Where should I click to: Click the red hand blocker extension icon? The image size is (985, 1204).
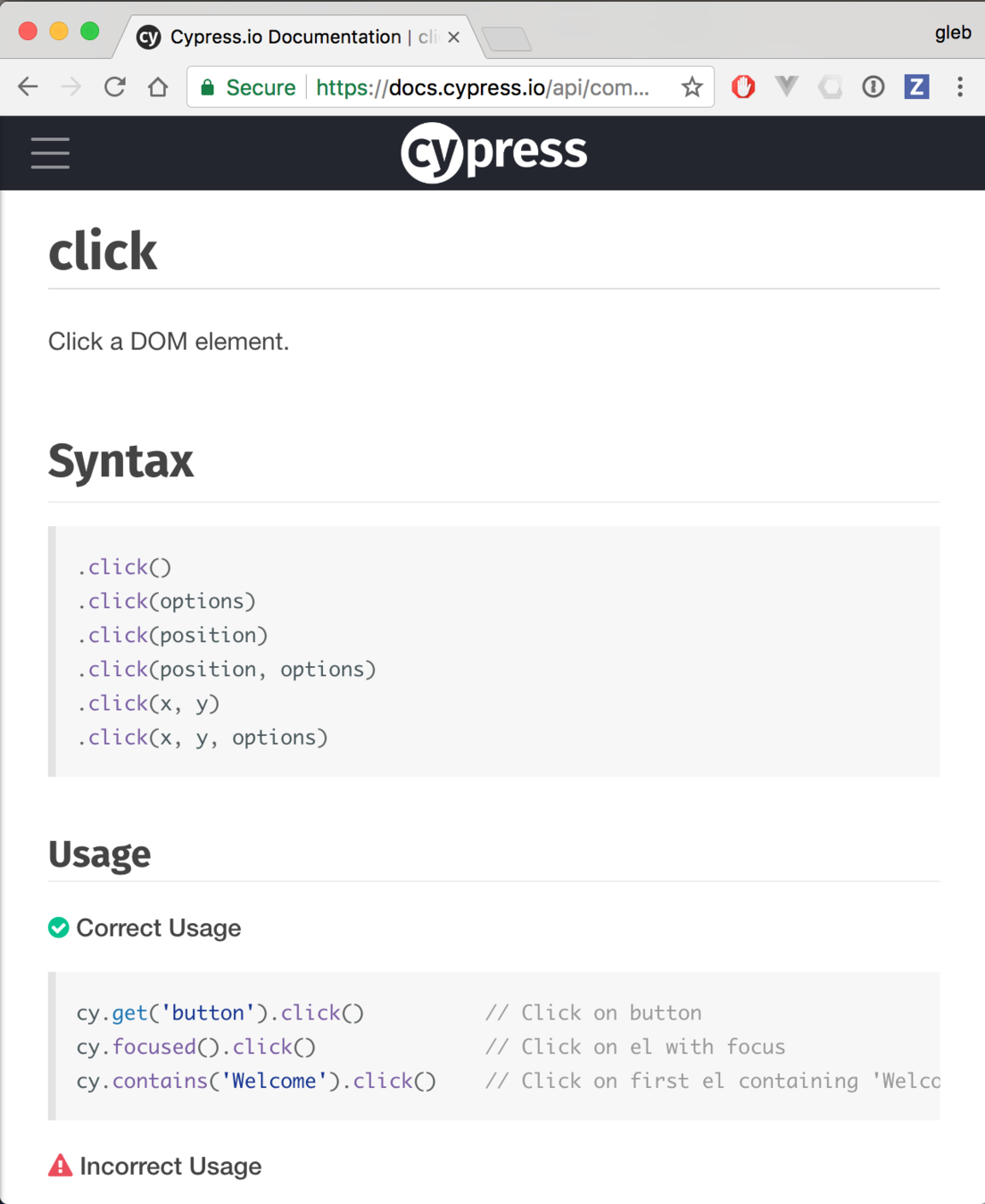(x=743, y=87)
